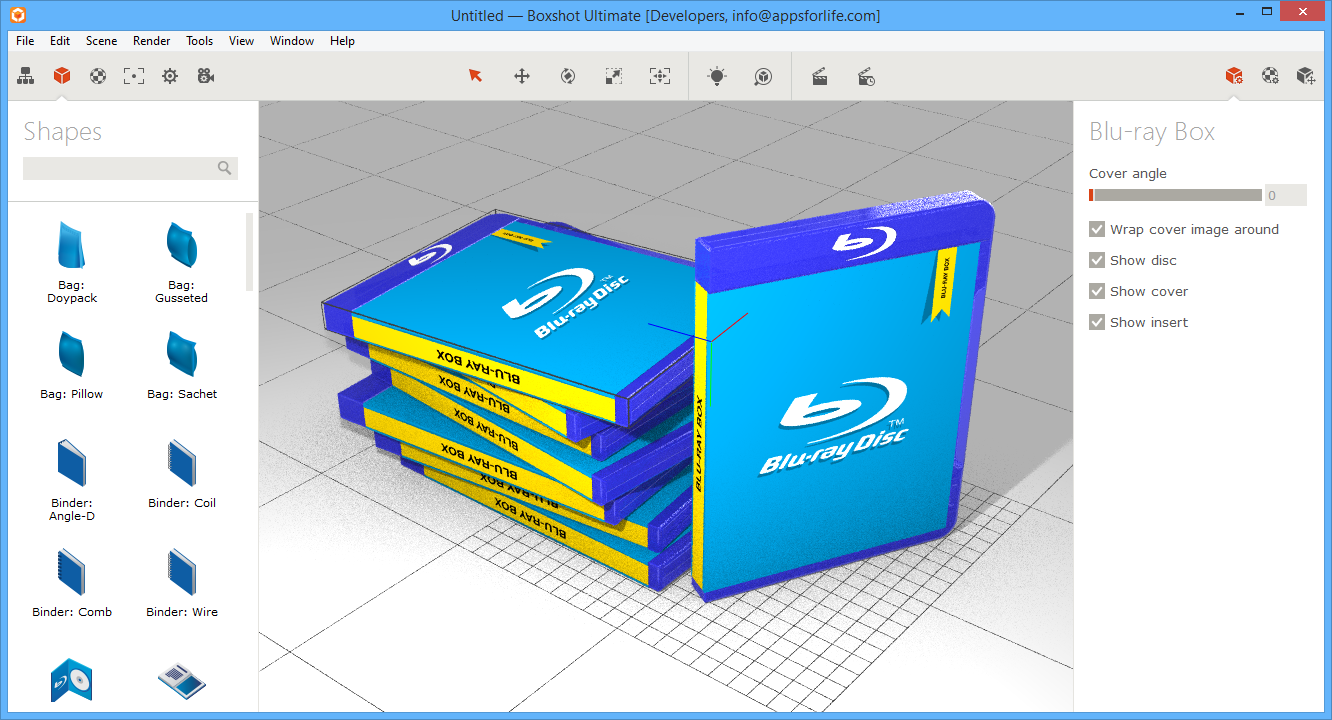Click the clapperboard with clock render icon
The height and width of the screenshot is (720, 1332).
[867, 76]
